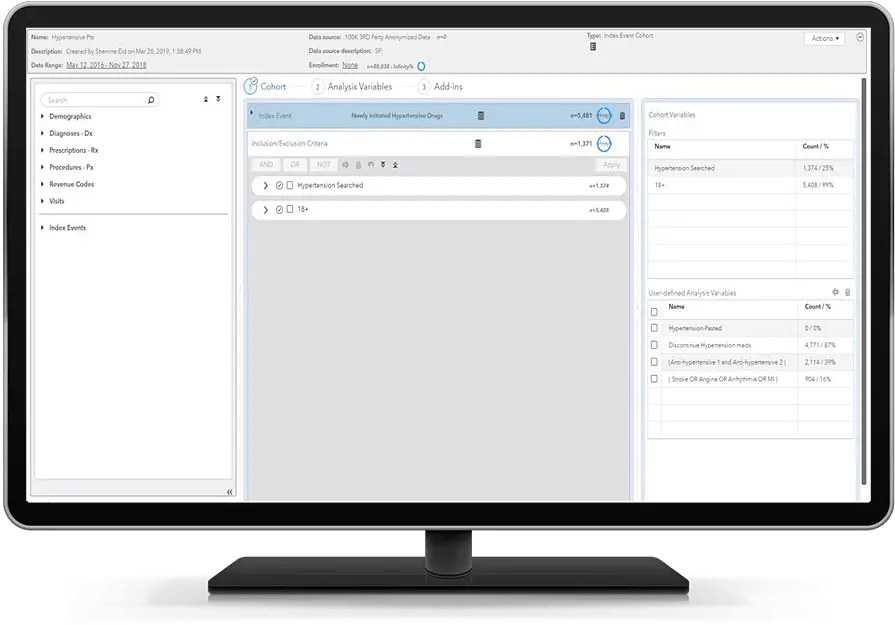This screenshot has height=625, width=895.
Task: Open the date range May 12, 2016 link
Action: coord(106,65)
